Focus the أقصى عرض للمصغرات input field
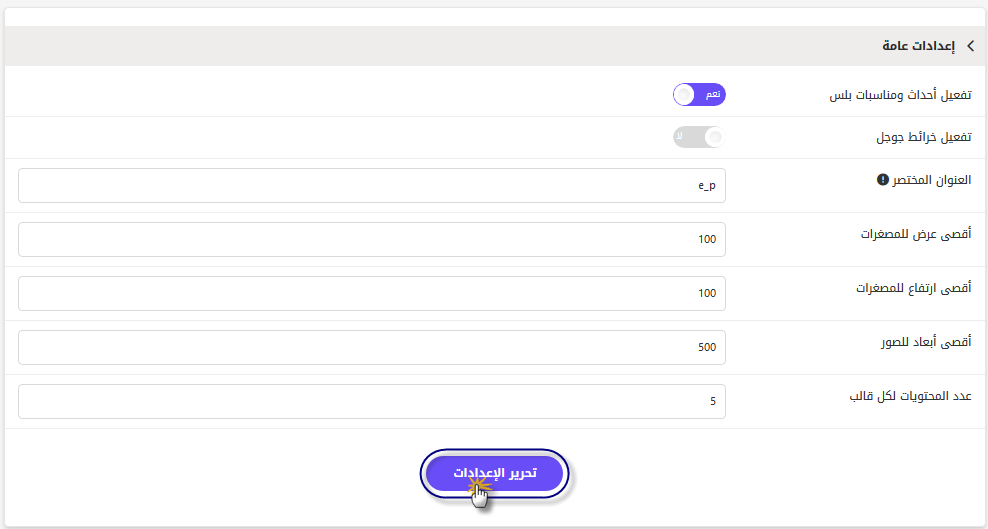The height and width of the screenshot is (529, 988). pos(372,239)
